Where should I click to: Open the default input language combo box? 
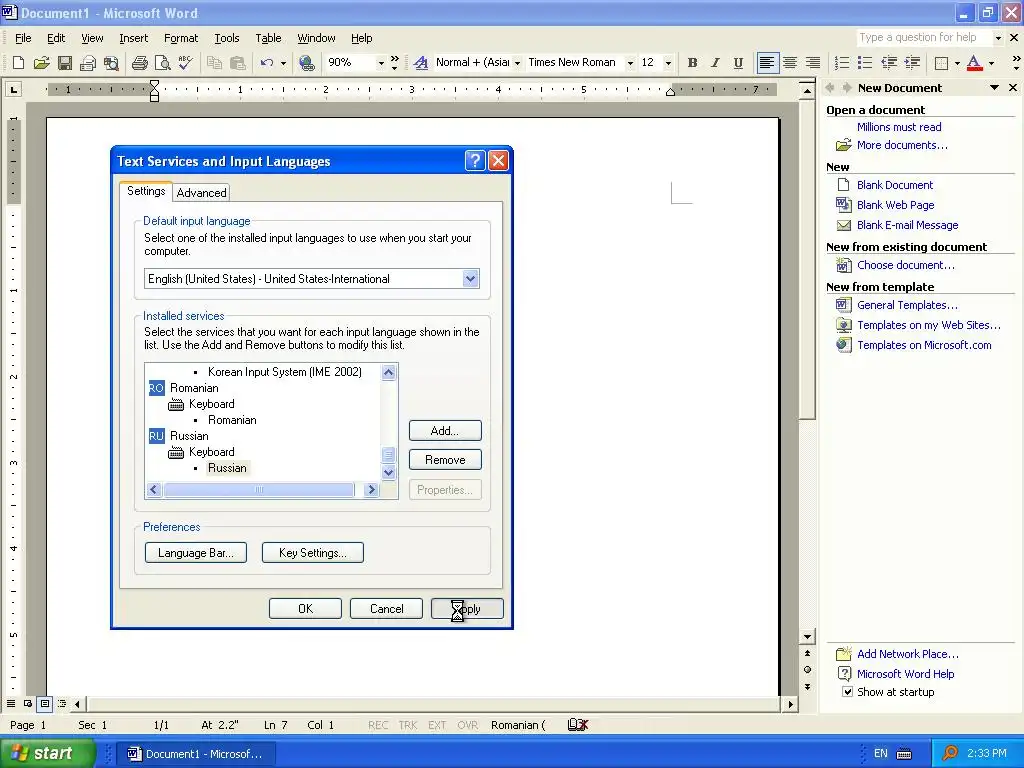(x=312, y=279)
